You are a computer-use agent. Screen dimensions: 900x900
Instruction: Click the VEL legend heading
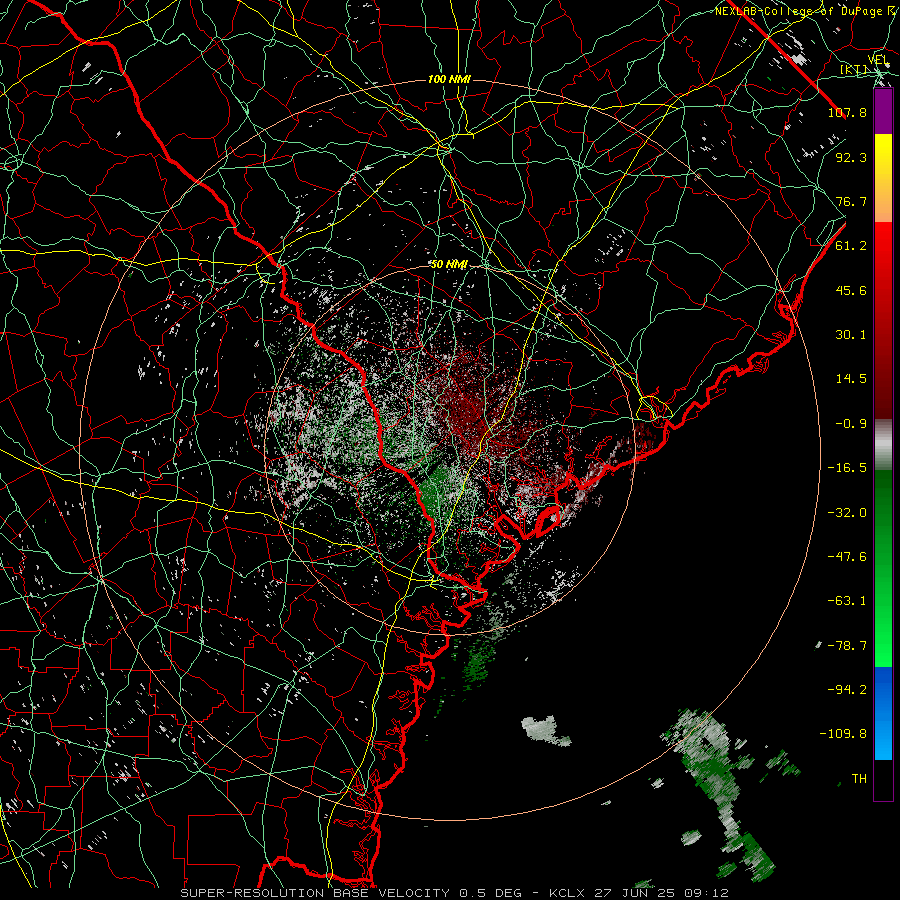(x=878, y=60)
